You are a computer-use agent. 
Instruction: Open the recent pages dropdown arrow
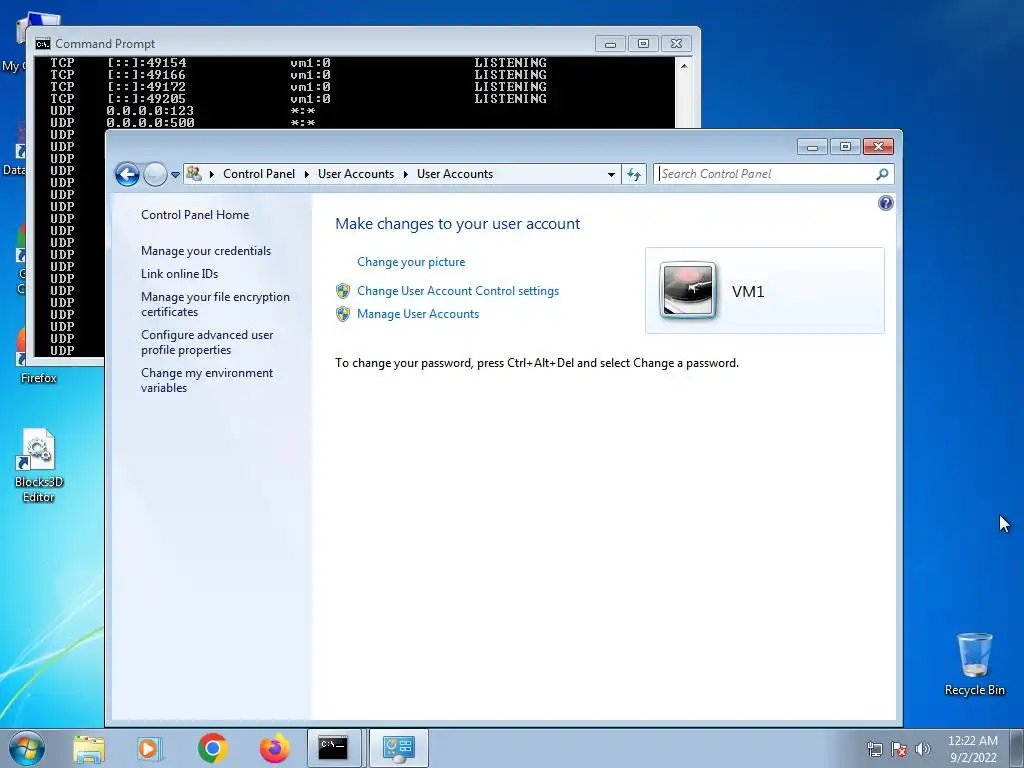pos(175,175)
